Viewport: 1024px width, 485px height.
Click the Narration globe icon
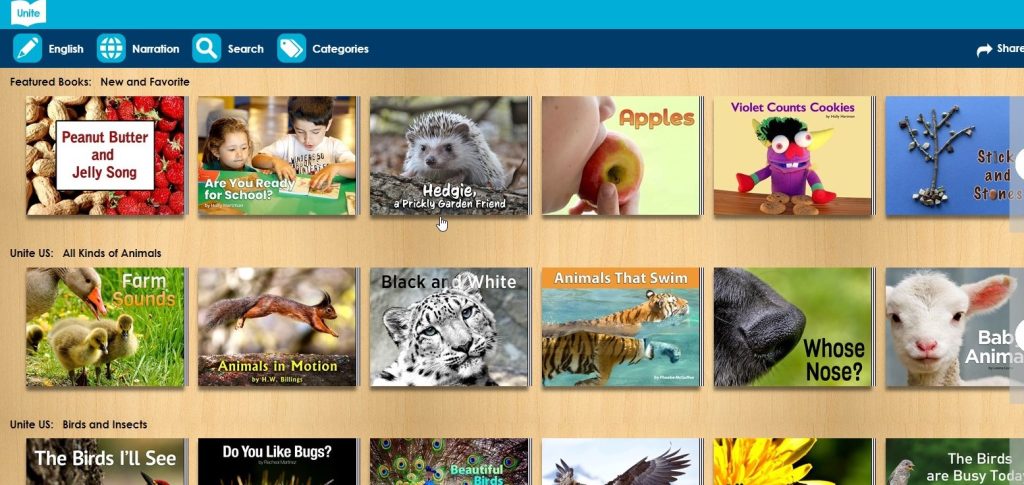click(111, 48)
